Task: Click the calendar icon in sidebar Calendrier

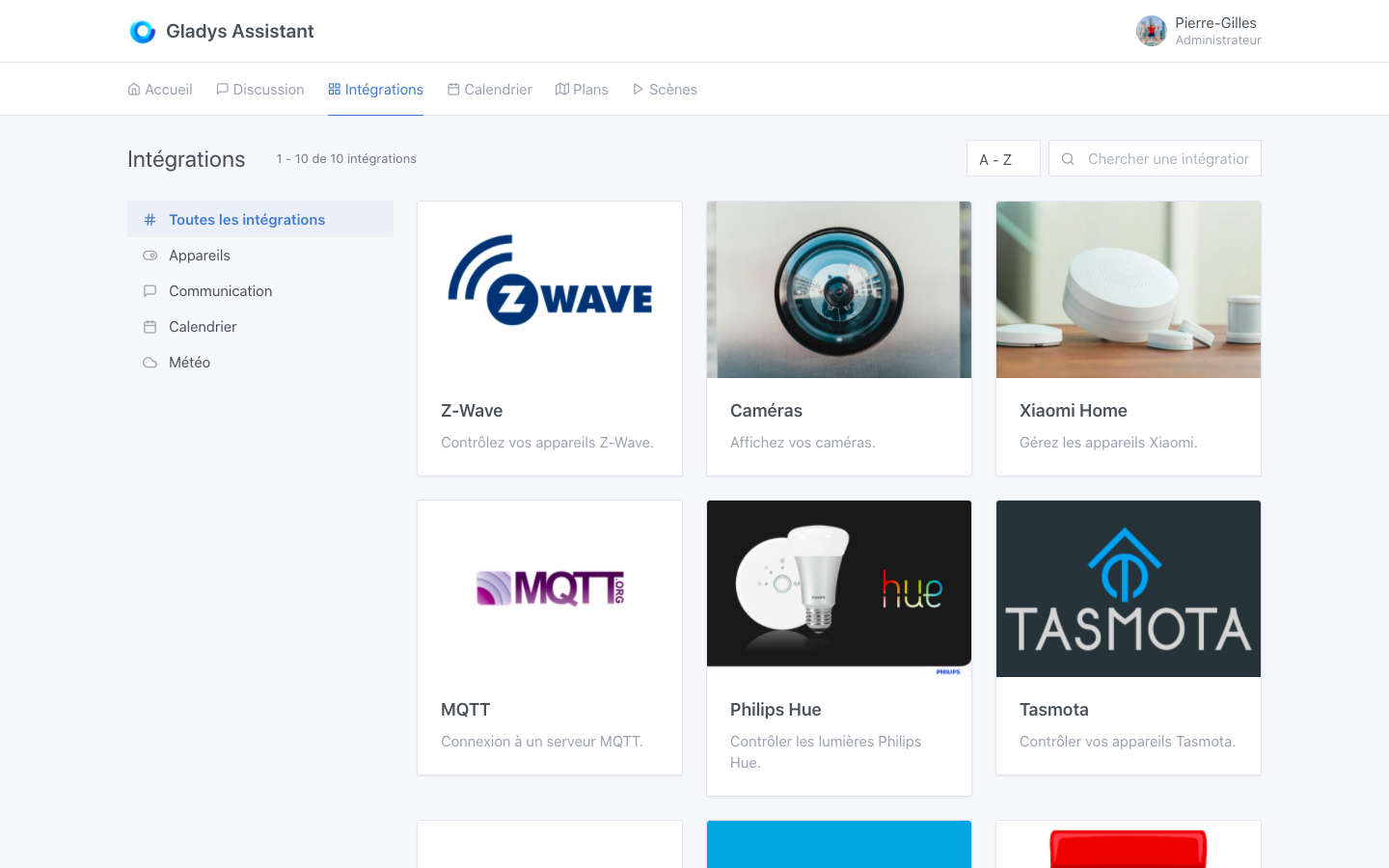Action: tap(150, 327)
